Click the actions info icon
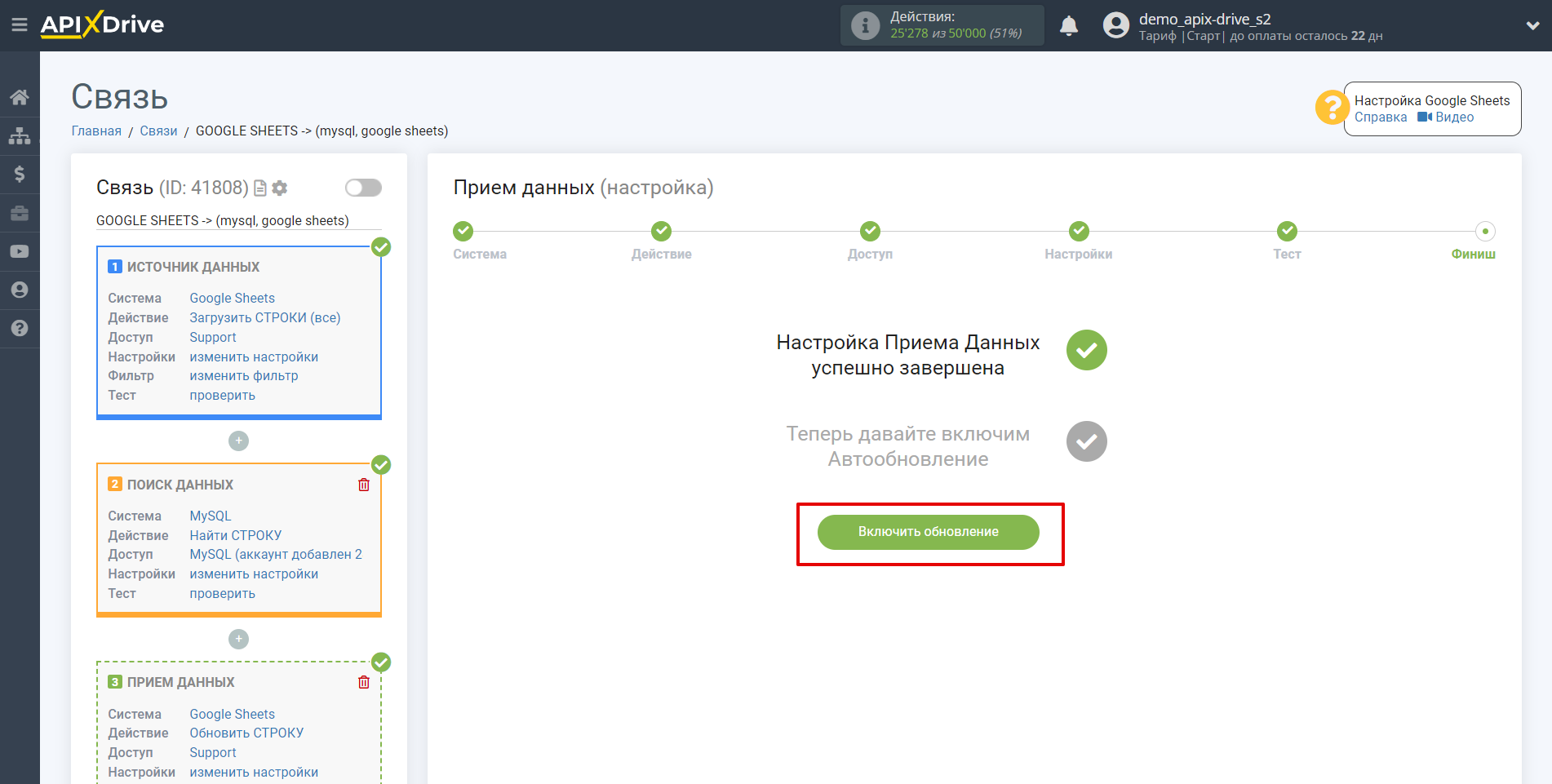 coord(865,25)
